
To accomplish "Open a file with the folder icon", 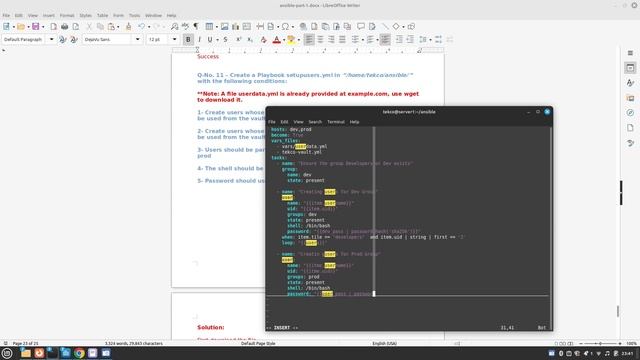I will [20, 27].
